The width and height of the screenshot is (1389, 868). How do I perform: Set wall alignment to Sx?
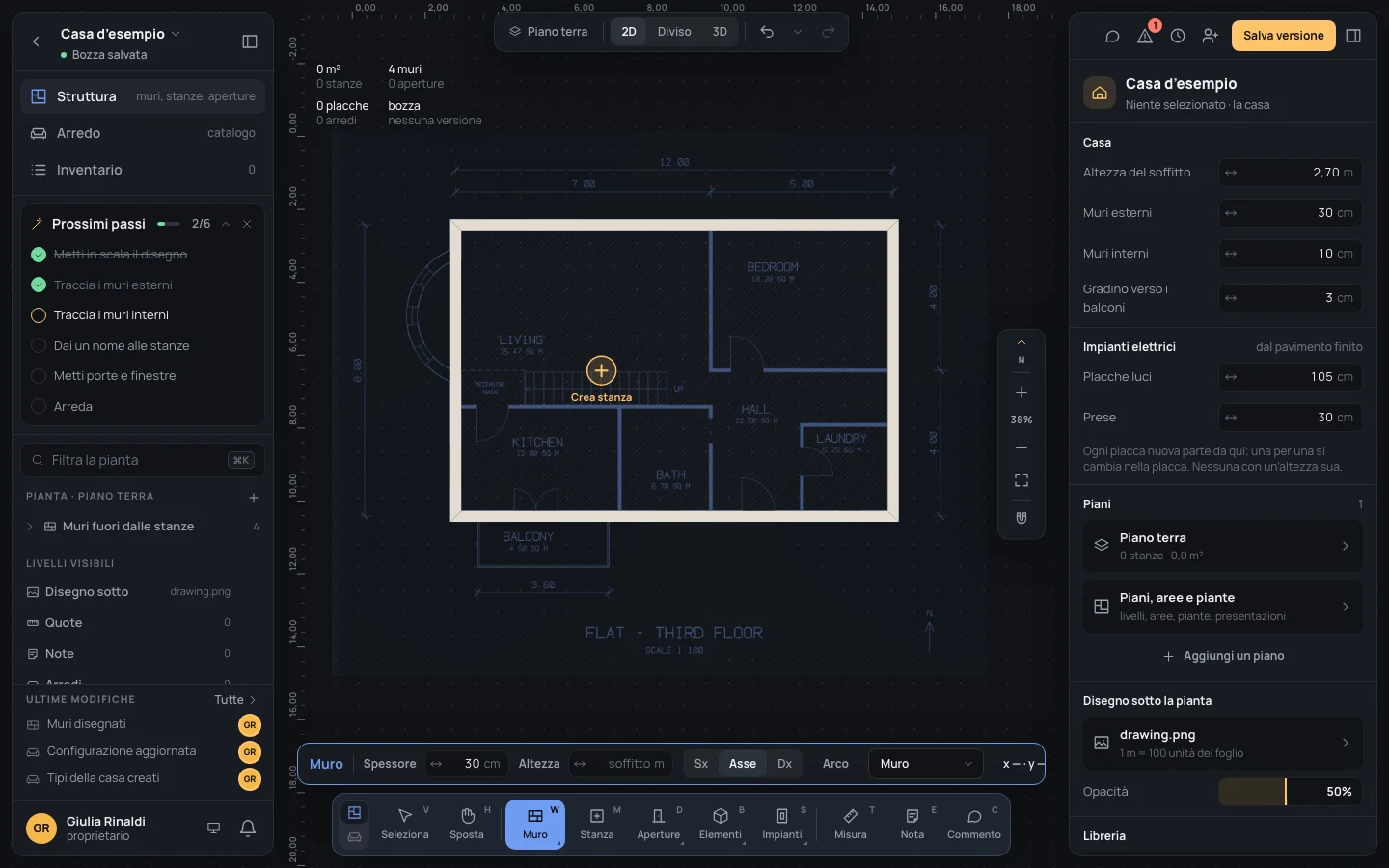tap(701, 764)
